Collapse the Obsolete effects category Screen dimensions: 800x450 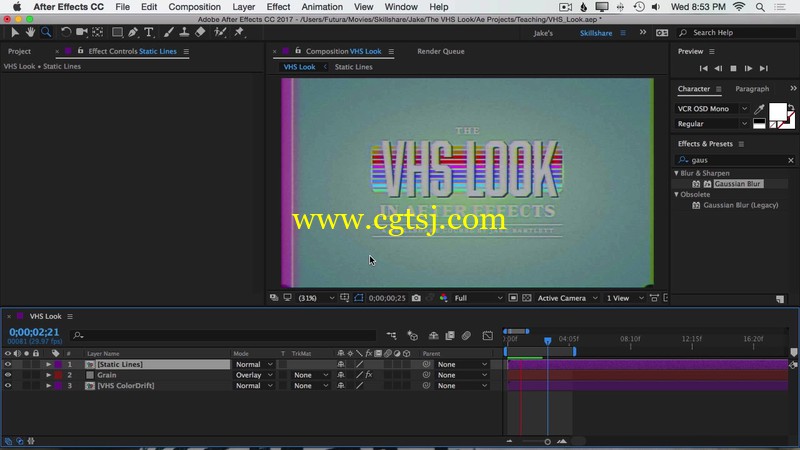677,194
